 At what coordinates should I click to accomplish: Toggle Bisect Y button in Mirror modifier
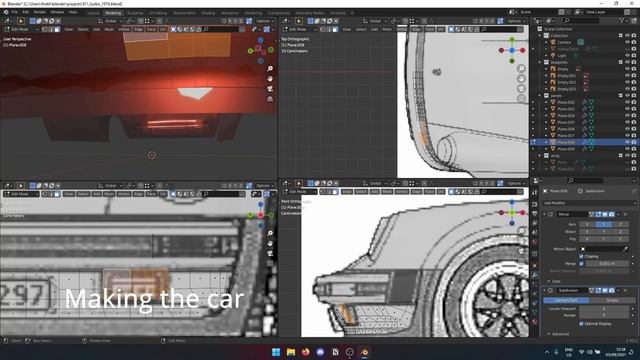pos(604,231)
